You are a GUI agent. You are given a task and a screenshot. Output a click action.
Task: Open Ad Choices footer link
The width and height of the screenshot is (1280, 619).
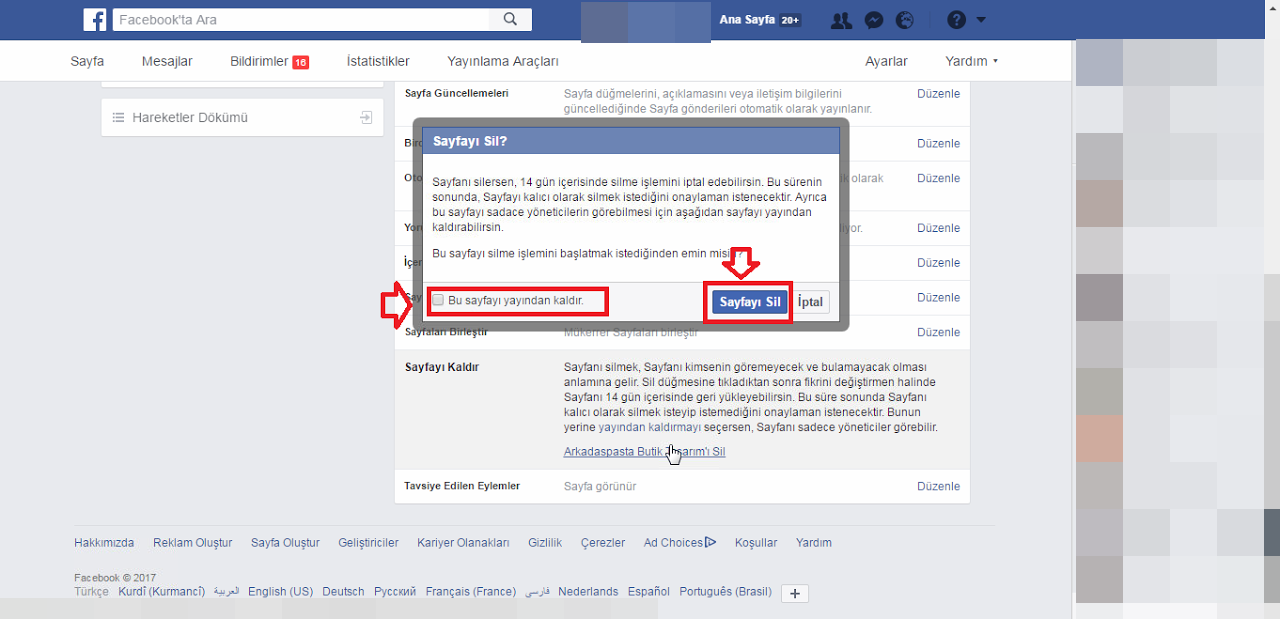(x=680, y=543)
